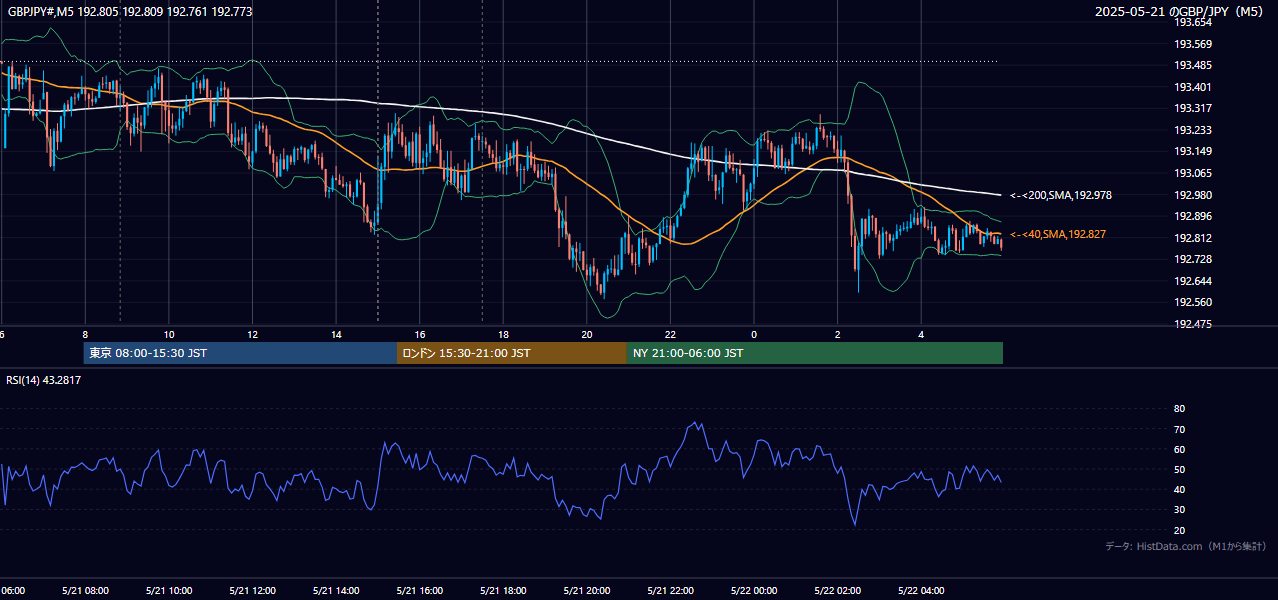Click price axis value 193.654
Viewport: 1278px width, 600px height.
point(1192,22)
